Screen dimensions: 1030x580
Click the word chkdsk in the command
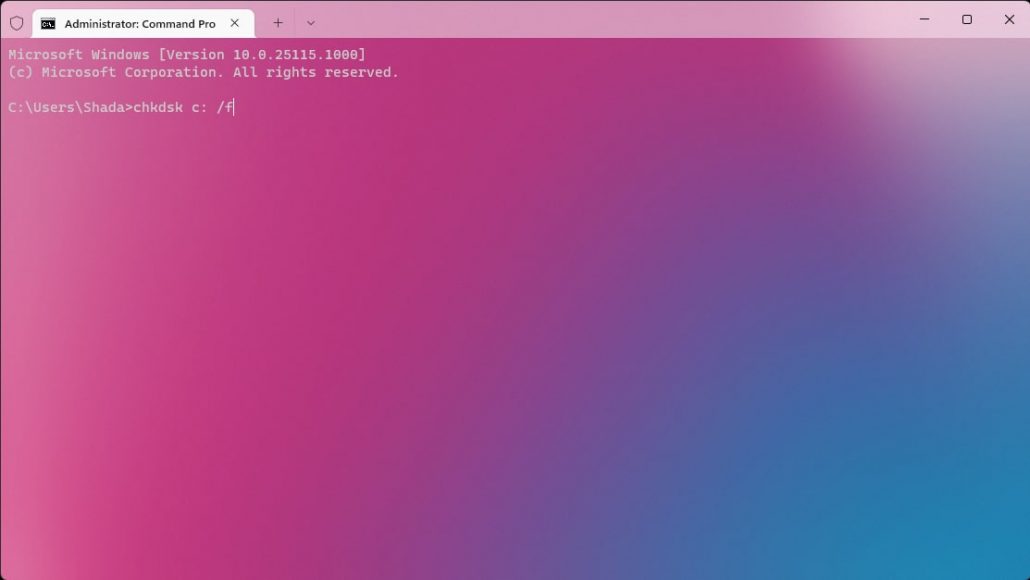158,107
